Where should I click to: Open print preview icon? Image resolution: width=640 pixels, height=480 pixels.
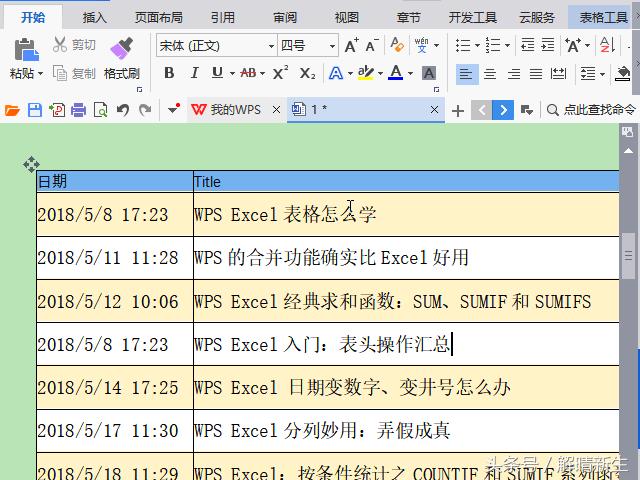point(100,110)
